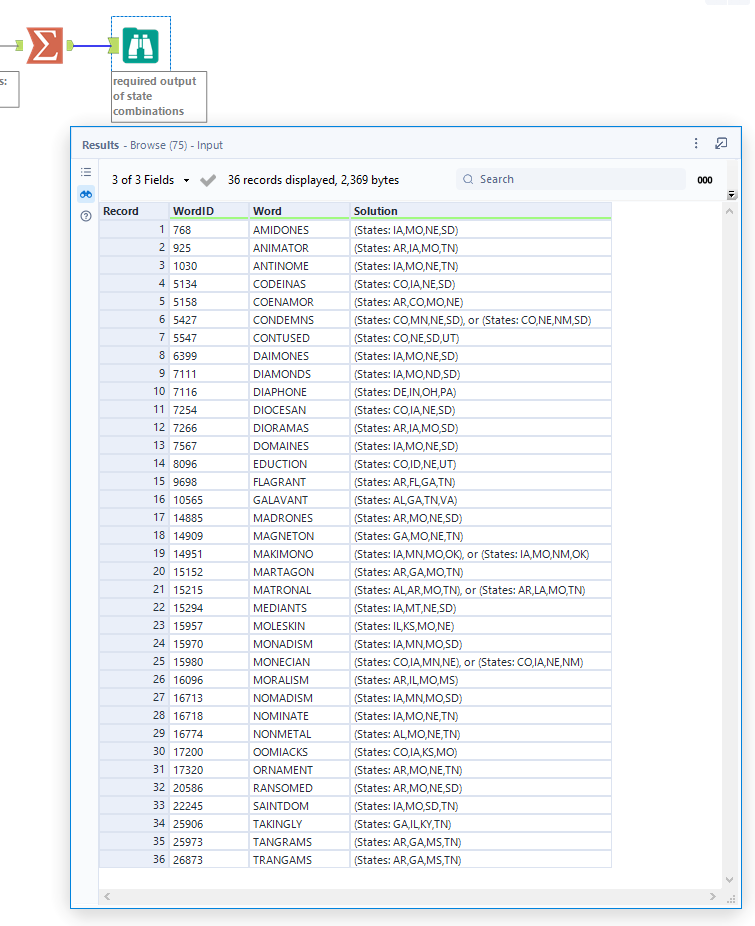Select the CODEINAS cell
Screen dimensions: 755x926
[x=299, y=284]
